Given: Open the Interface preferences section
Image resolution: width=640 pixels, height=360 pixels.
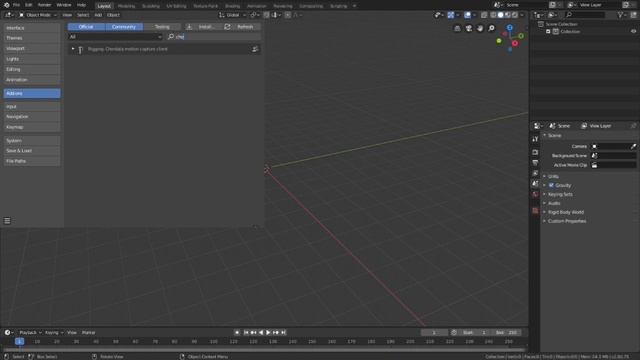Looking at the screenshot, I should [x=32, y=28].
